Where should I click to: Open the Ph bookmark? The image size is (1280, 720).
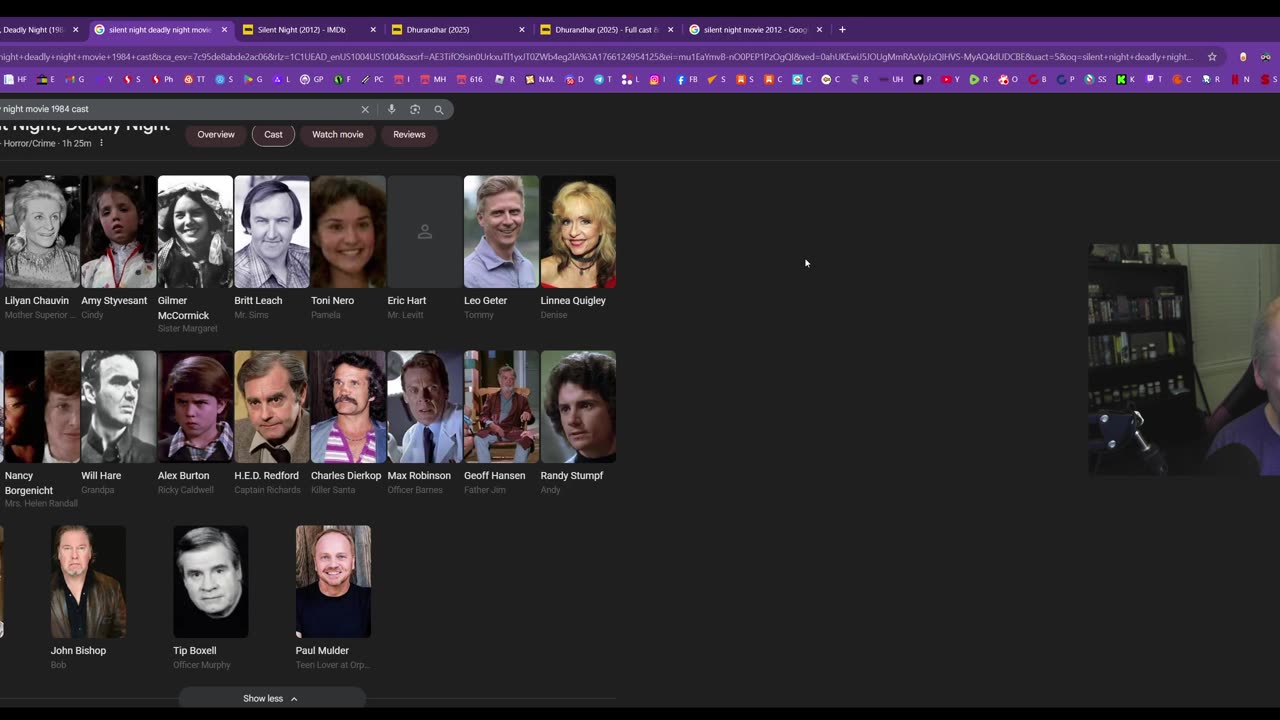(162, 79)
